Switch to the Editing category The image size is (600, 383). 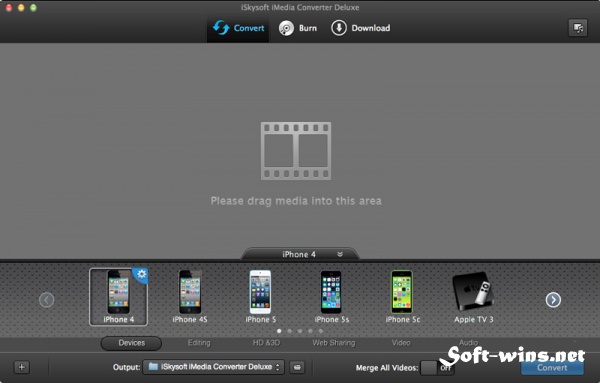[x=199, y=343]
